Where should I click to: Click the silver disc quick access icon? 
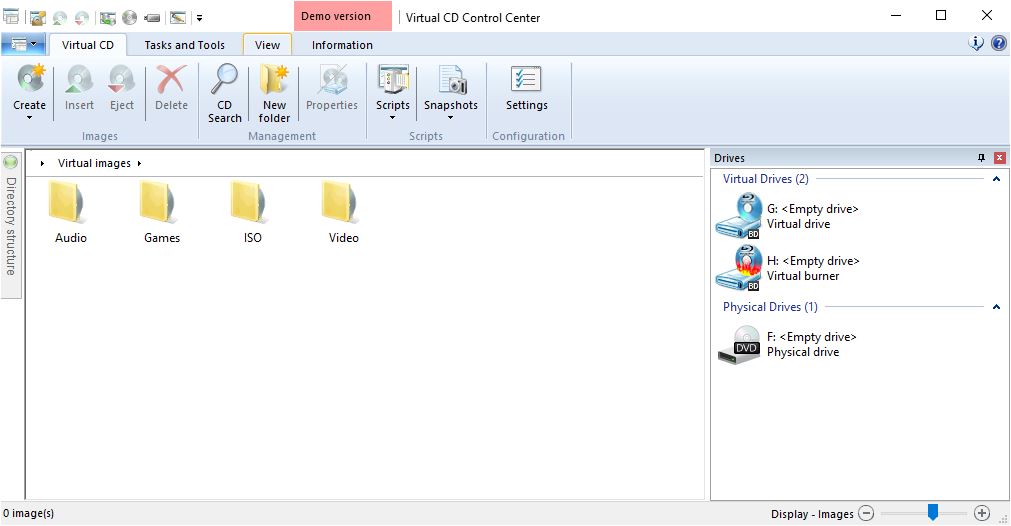(x=130, y=17)
